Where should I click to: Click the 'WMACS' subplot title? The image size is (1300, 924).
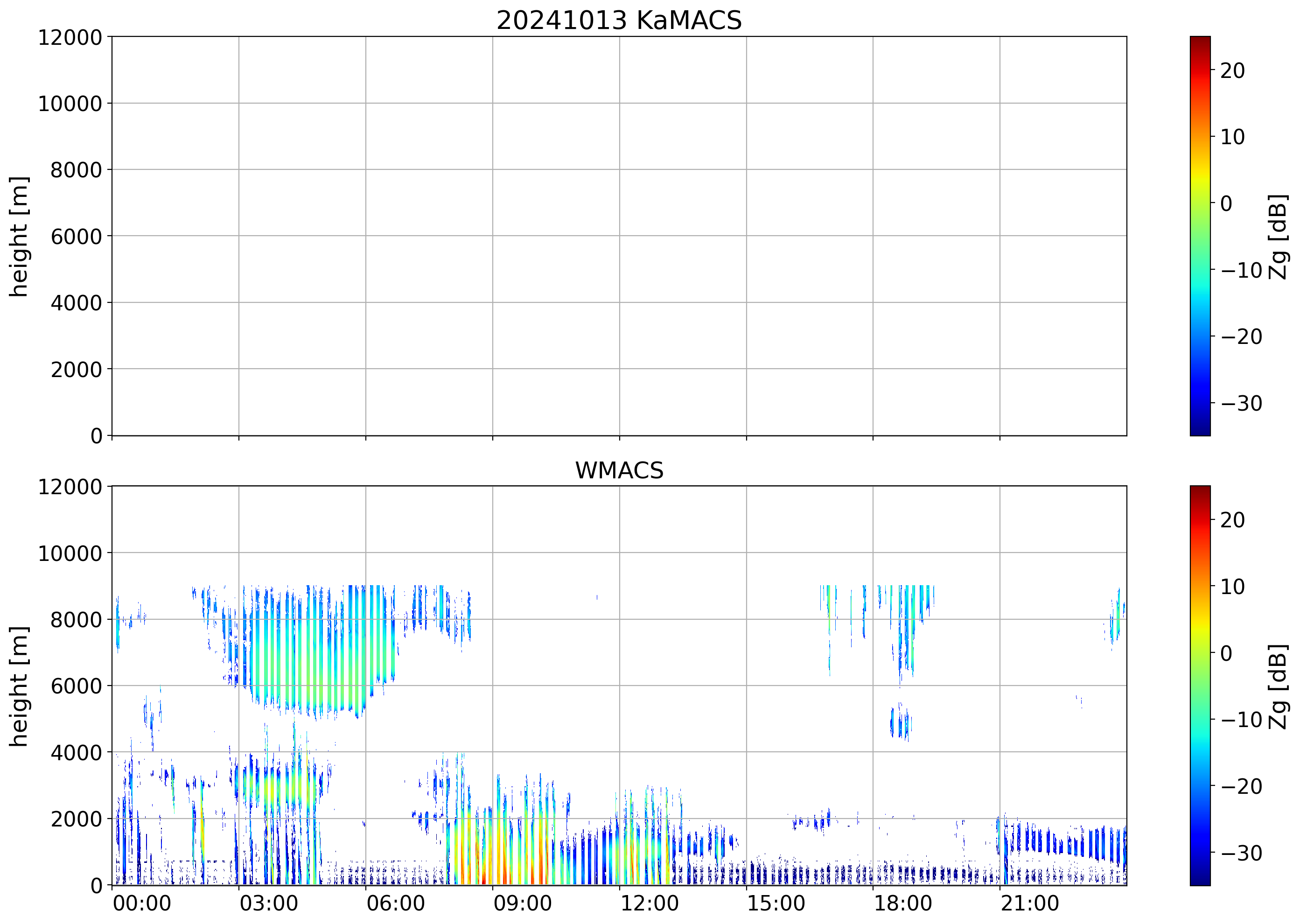[x=619, y=470]
